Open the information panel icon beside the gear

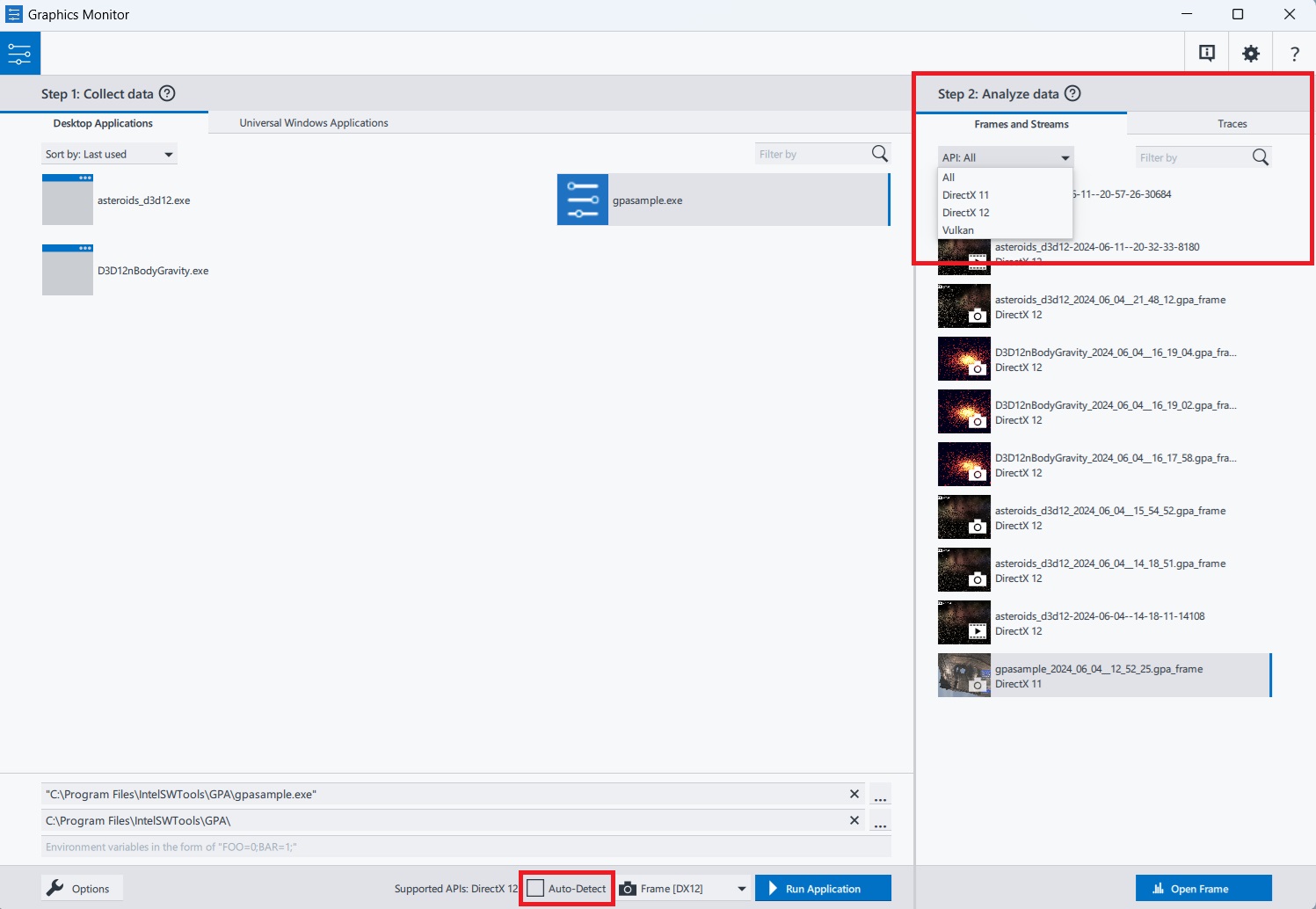point(1207,54)
